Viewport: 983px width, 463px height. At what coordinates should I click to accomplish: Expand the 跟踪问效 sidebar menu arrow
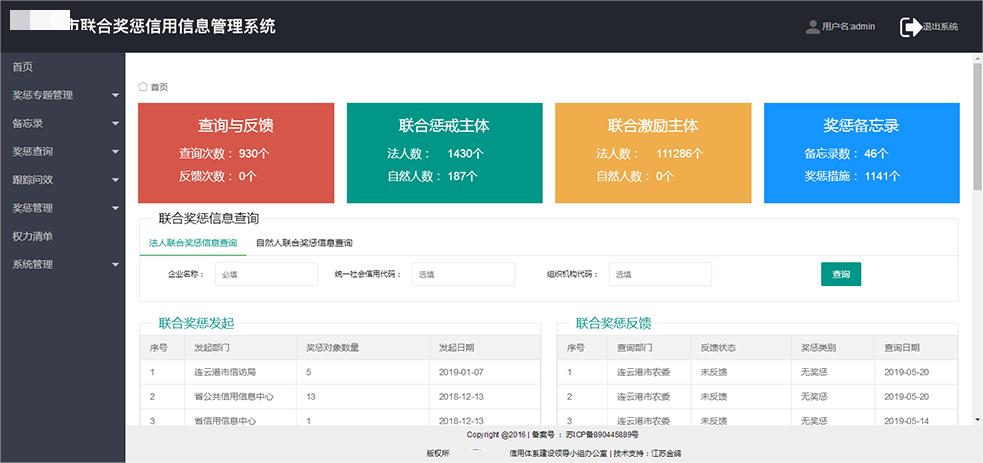pyautogui.click(x=115, y=180)
